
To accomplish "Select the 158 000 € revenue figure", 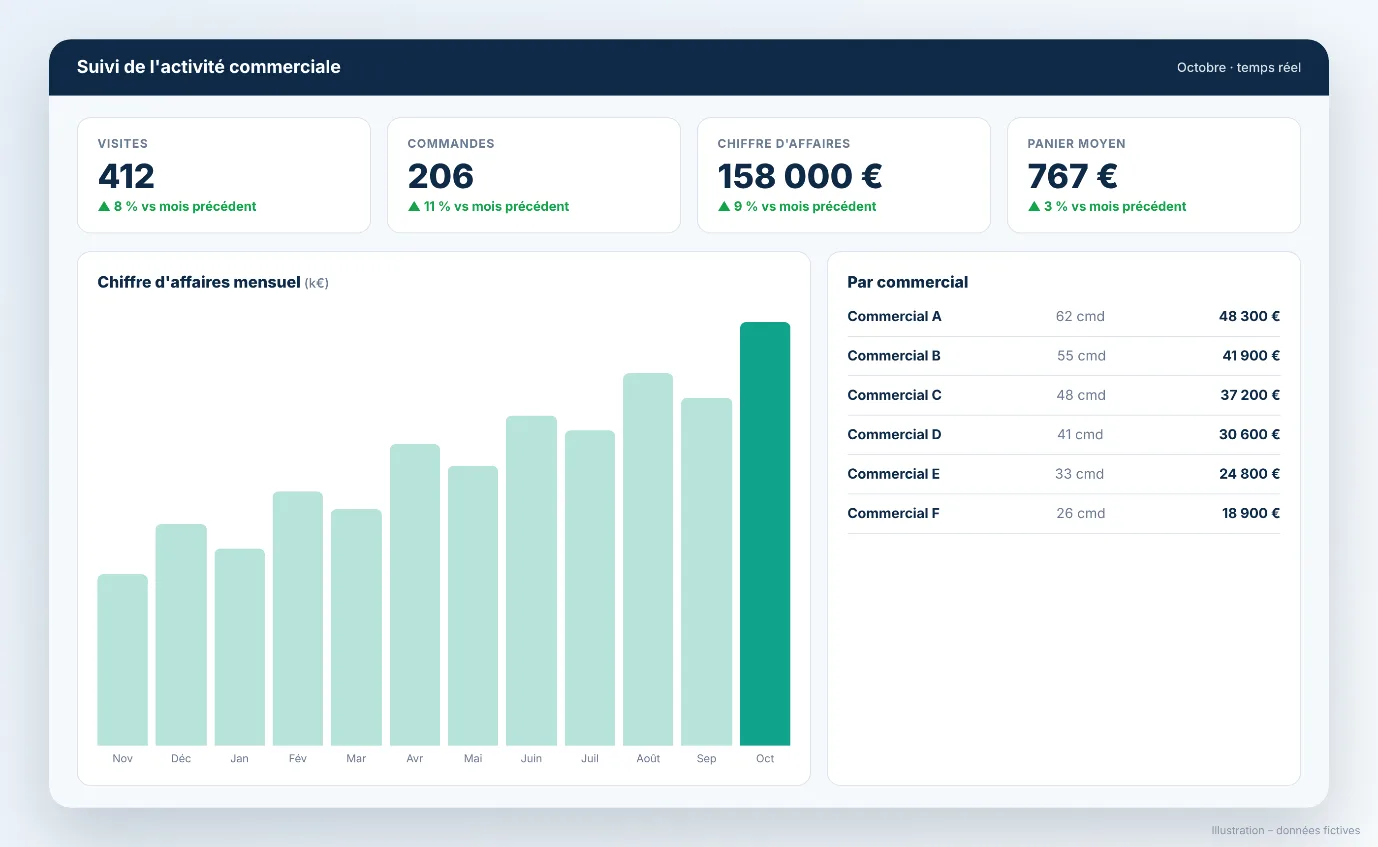I will pos(800,176).
